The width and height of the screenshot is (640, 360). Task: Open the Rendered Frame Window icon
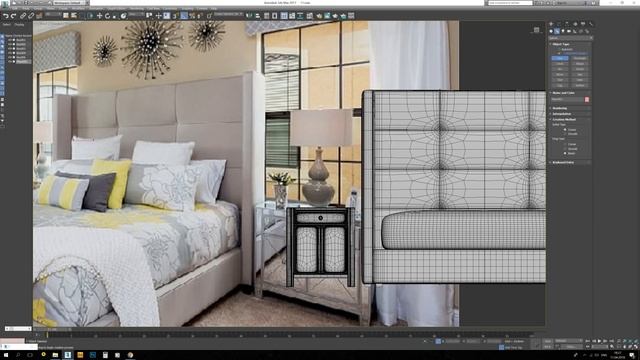click(327, 16)
